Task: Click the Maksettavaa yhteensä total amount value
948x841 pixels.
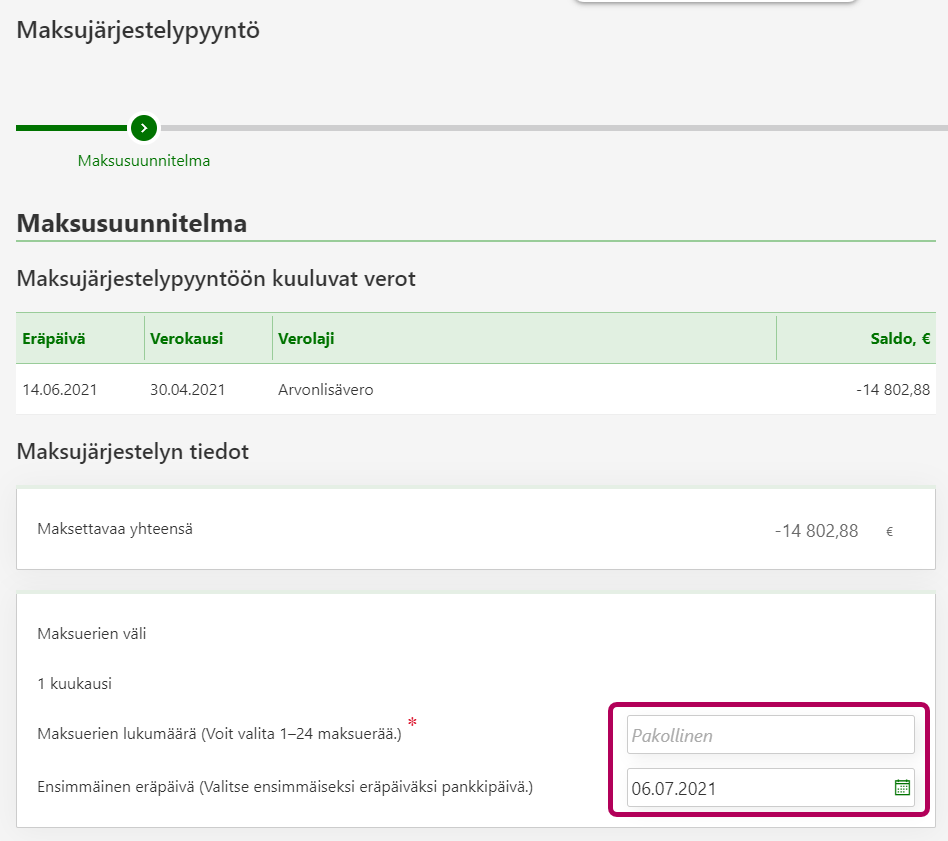Action: [816, 531]
